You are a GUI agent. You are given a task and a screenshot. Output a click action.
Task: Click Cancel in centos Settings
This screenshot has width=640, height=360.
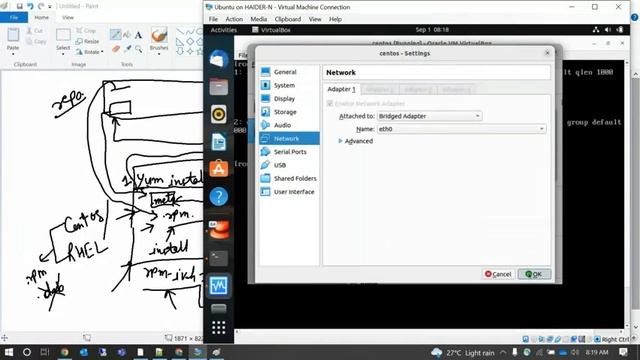[498, 274]
